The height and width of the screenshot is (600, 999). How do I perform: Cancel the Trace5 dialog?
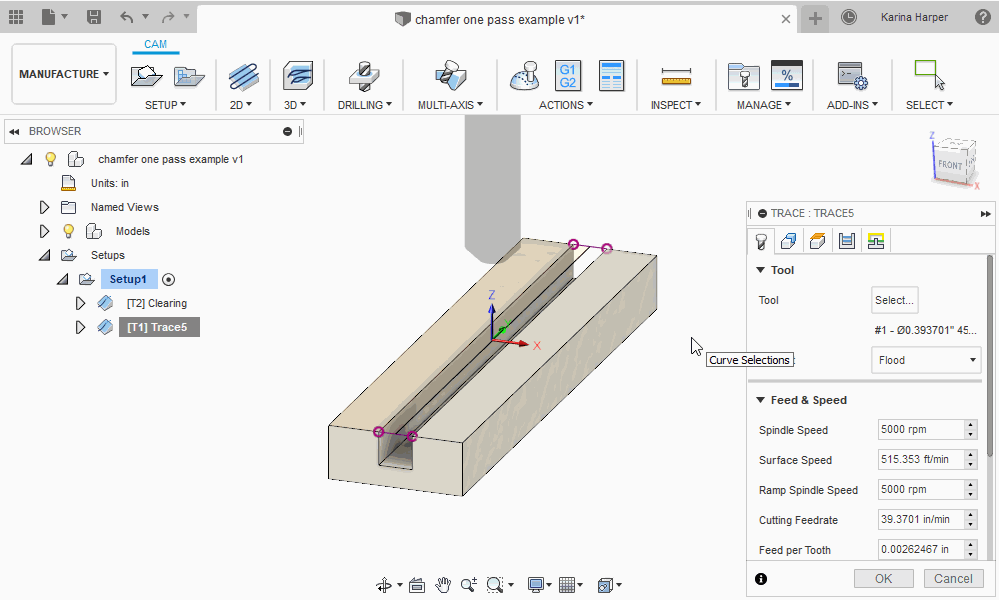tap(952, 578)
